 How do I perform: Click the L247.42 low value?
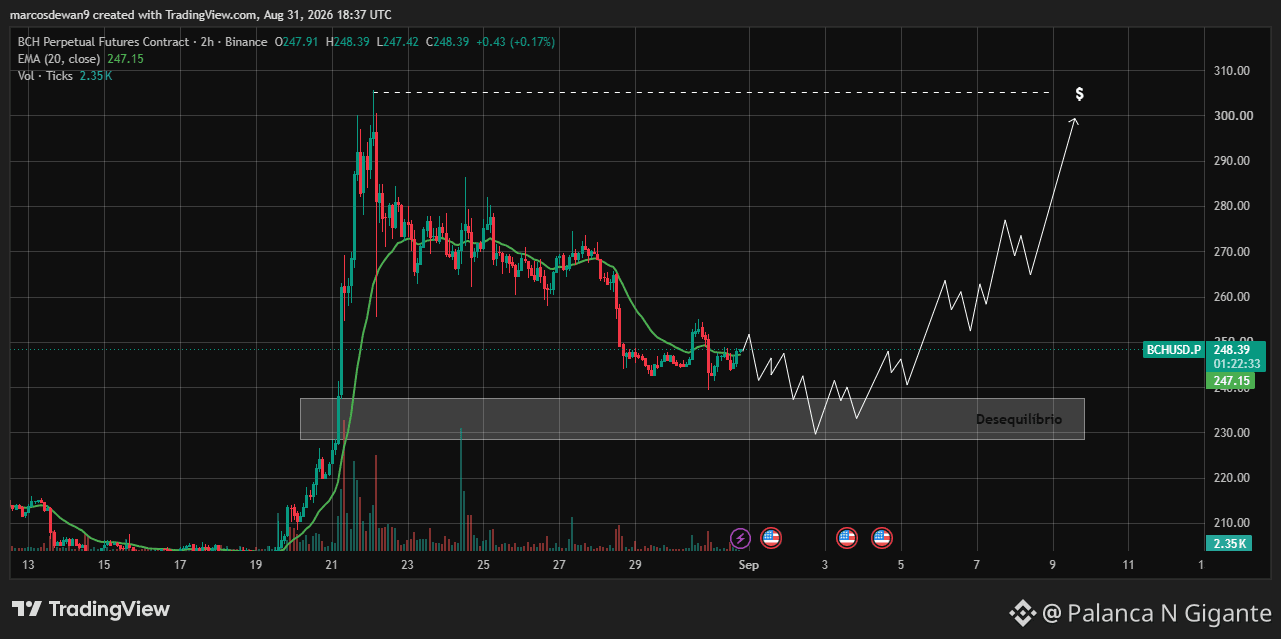[399, 42]
